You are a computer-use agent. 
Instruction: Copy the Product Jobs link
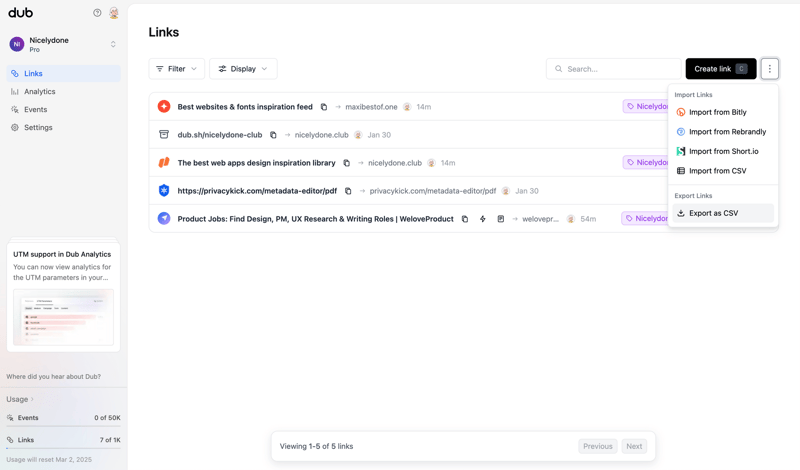[x=465, y=219]
